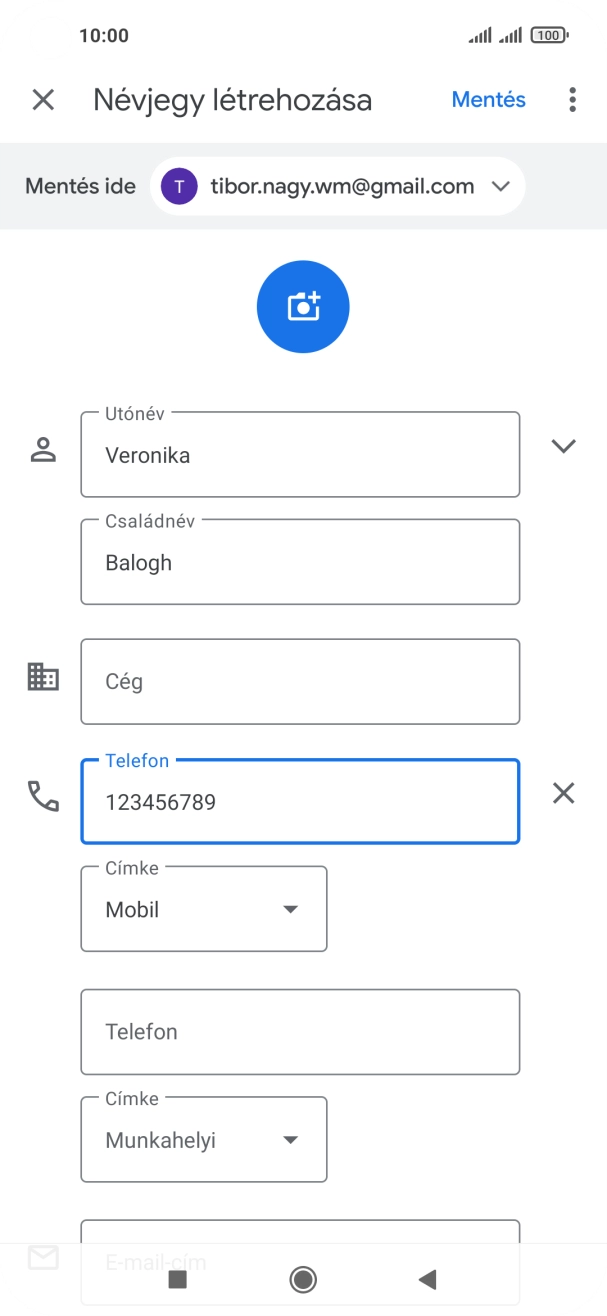Screen dimensions: 607x1316
Task: Open the three-dot overflow menu
Action: coord(571,99)
